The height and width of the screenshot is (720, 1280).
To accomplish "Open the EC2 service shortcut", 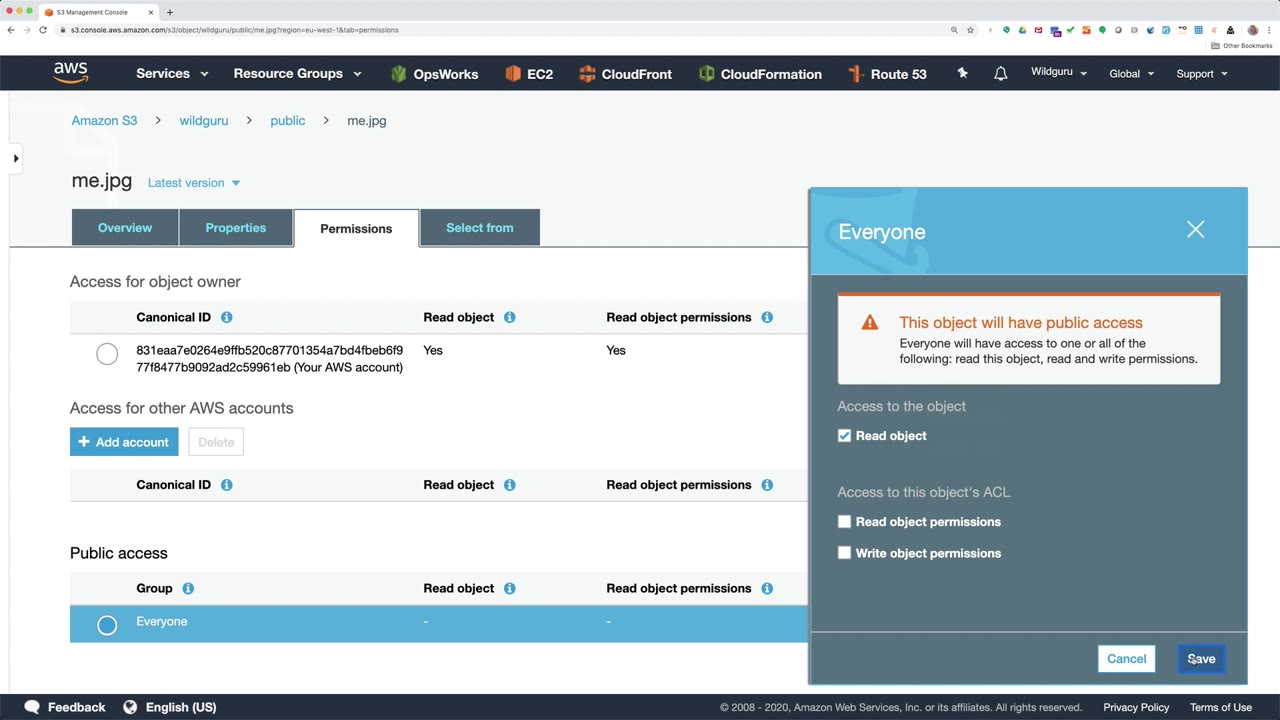I will 529,74.
